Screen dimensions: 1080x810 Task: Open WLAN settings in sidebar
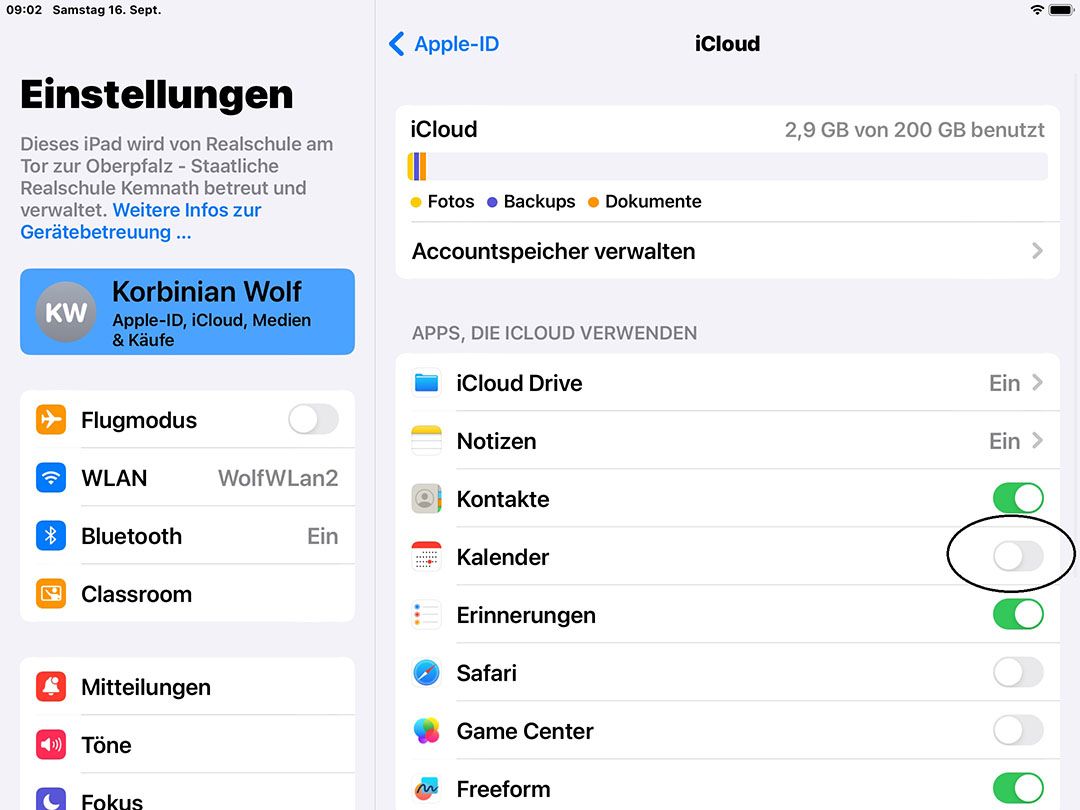pyautogui.click(x=187, y=477)
